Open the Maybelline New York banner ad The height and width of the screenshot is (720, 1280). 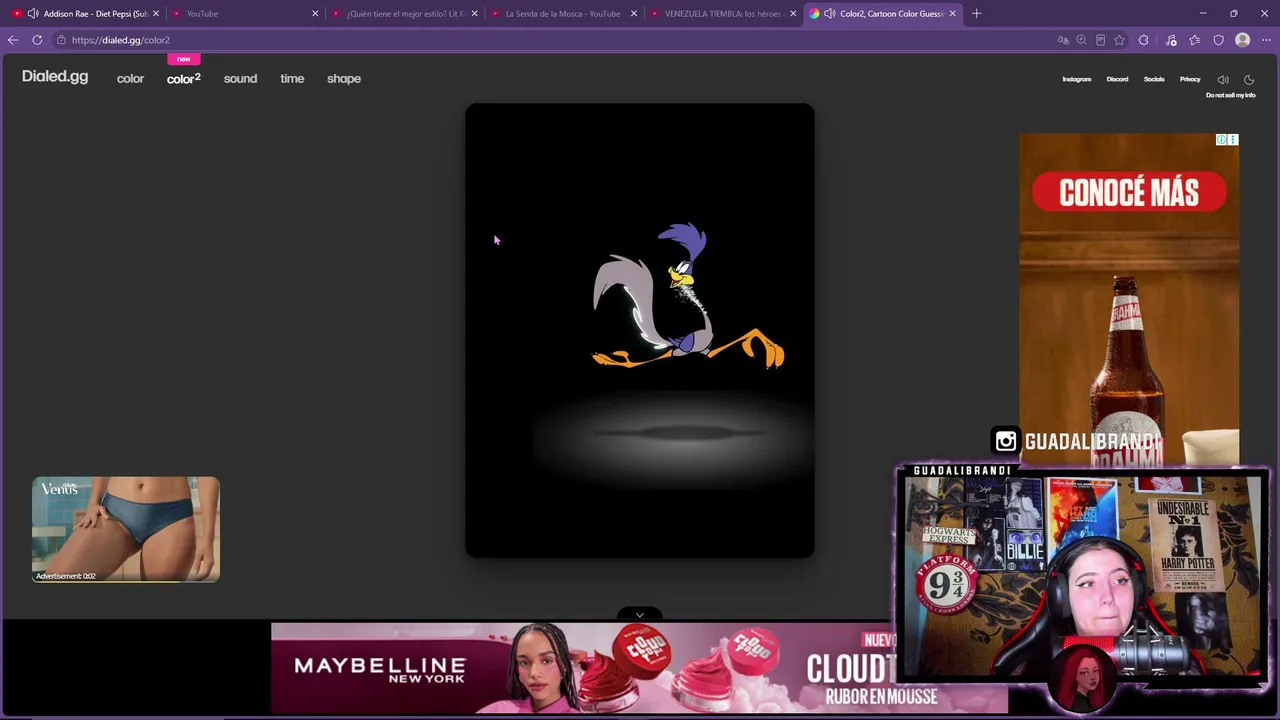[x=639, y=668]
